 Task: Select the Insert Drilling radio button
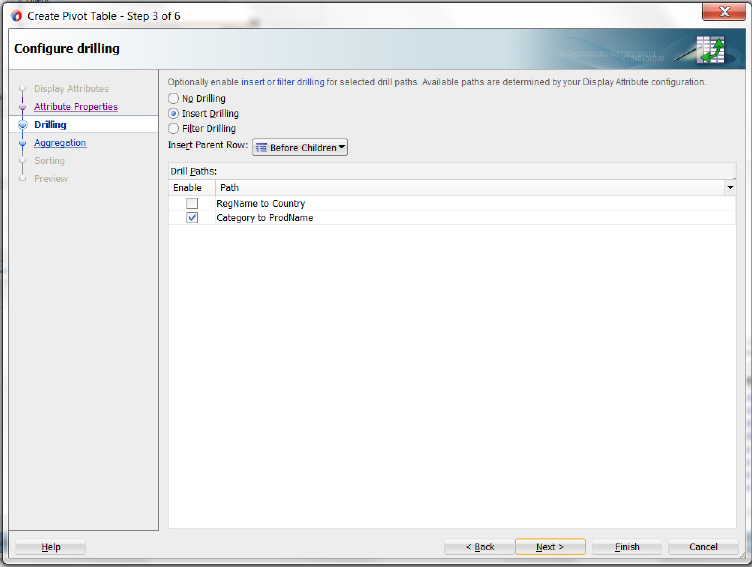[173, 114]
